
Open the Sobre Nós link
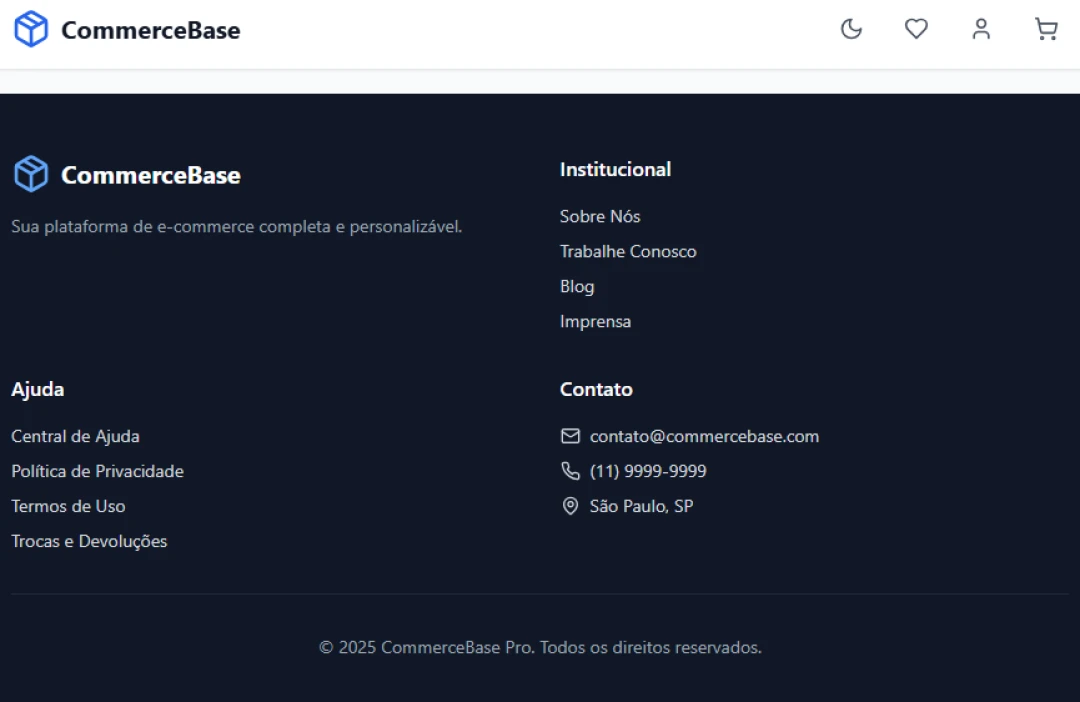pos(600,216)
